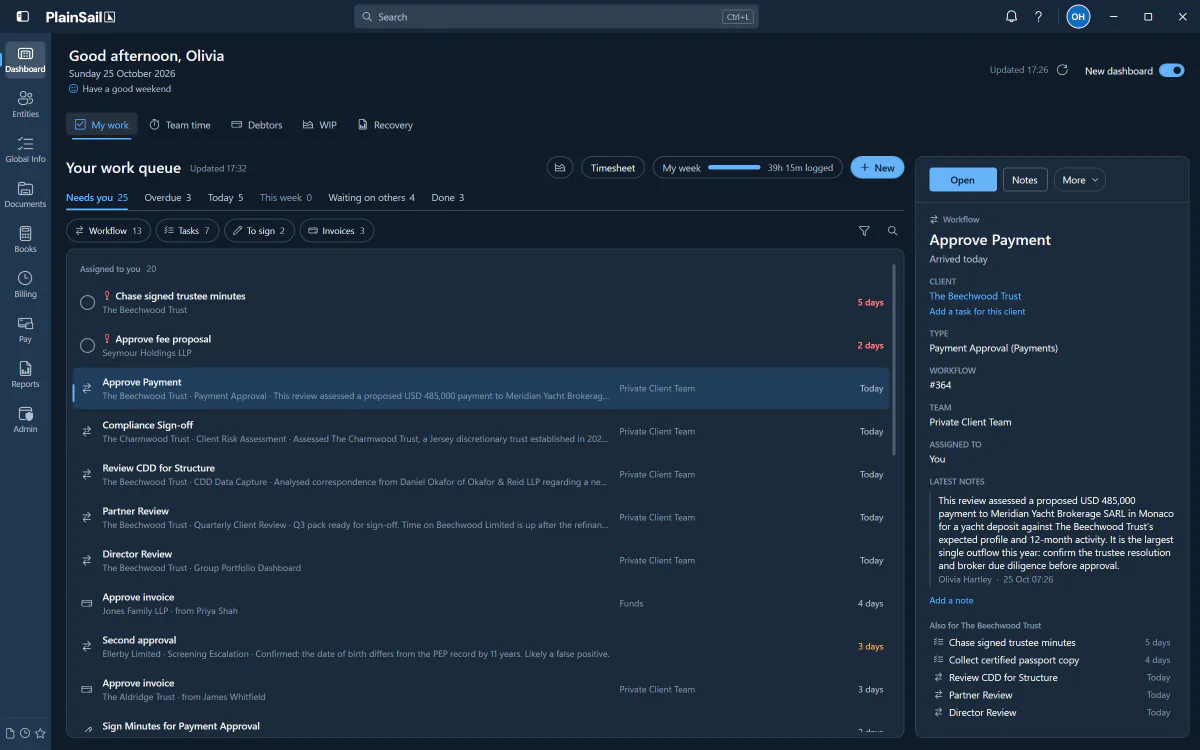Open Pay in the sidebar
This screenshot has width=1200, height=750.
point(26,330)
